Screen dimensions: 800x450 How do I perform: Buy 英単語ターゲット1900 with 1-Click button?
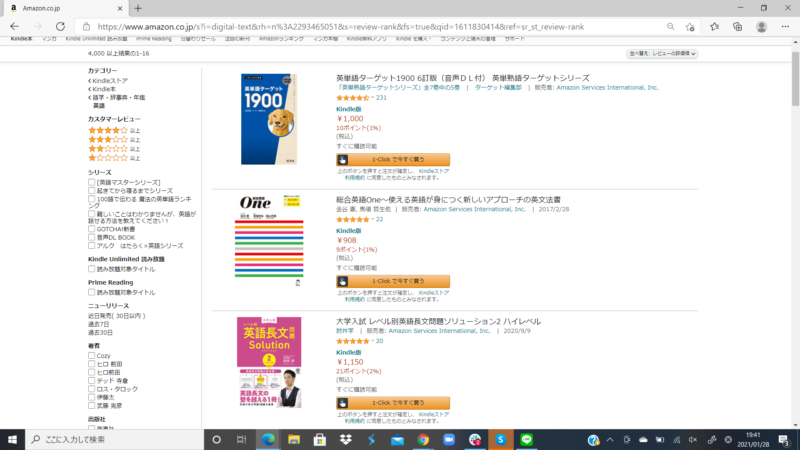(x=393, y=160)
